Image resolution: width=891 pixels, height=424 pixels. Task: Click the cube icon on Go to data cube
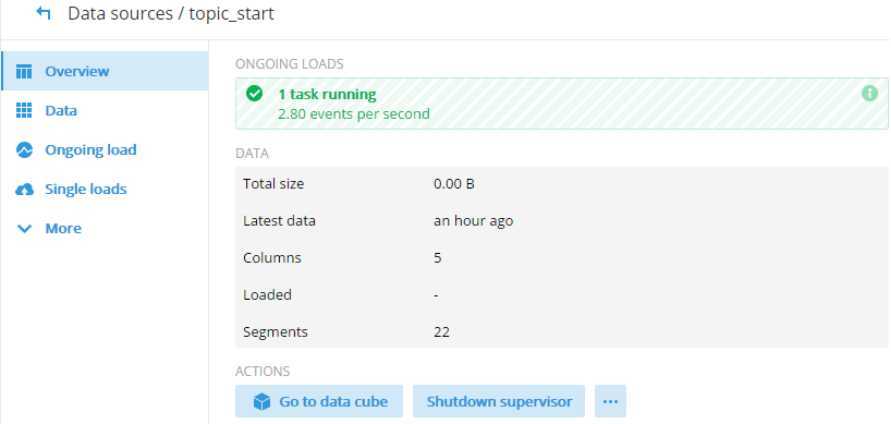261,402
